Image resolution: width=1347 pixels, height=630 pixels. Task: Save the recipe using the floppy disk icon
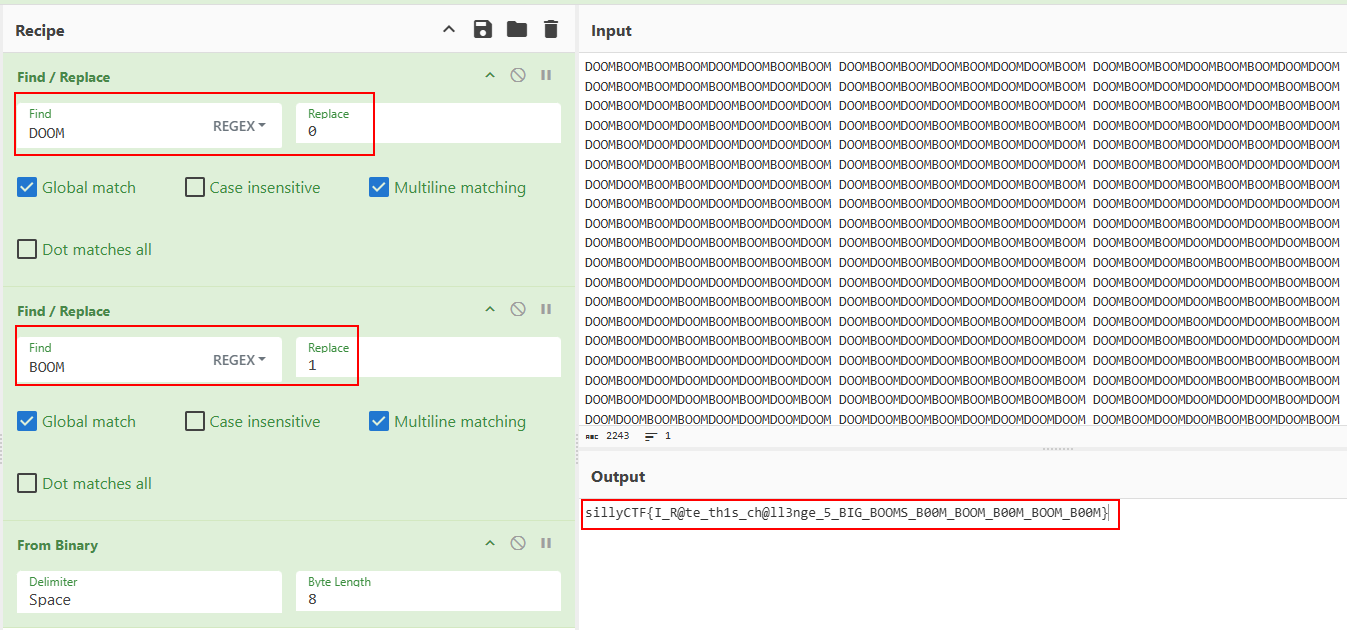click(x=483, y=30)
